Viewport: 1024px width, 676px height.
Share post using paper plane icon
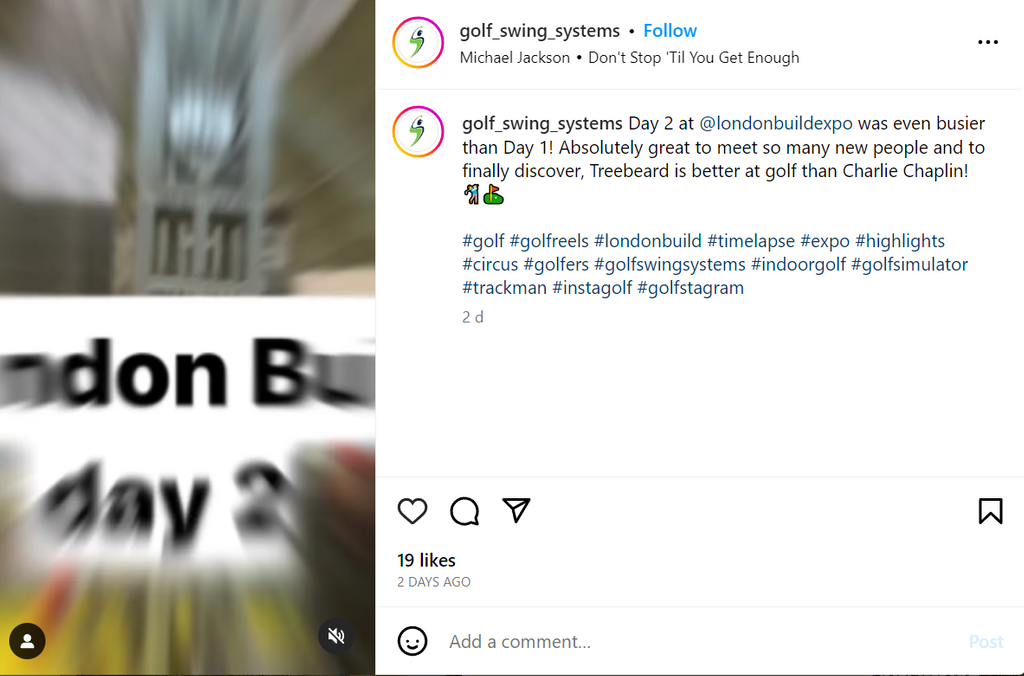(x=516, y=510)
